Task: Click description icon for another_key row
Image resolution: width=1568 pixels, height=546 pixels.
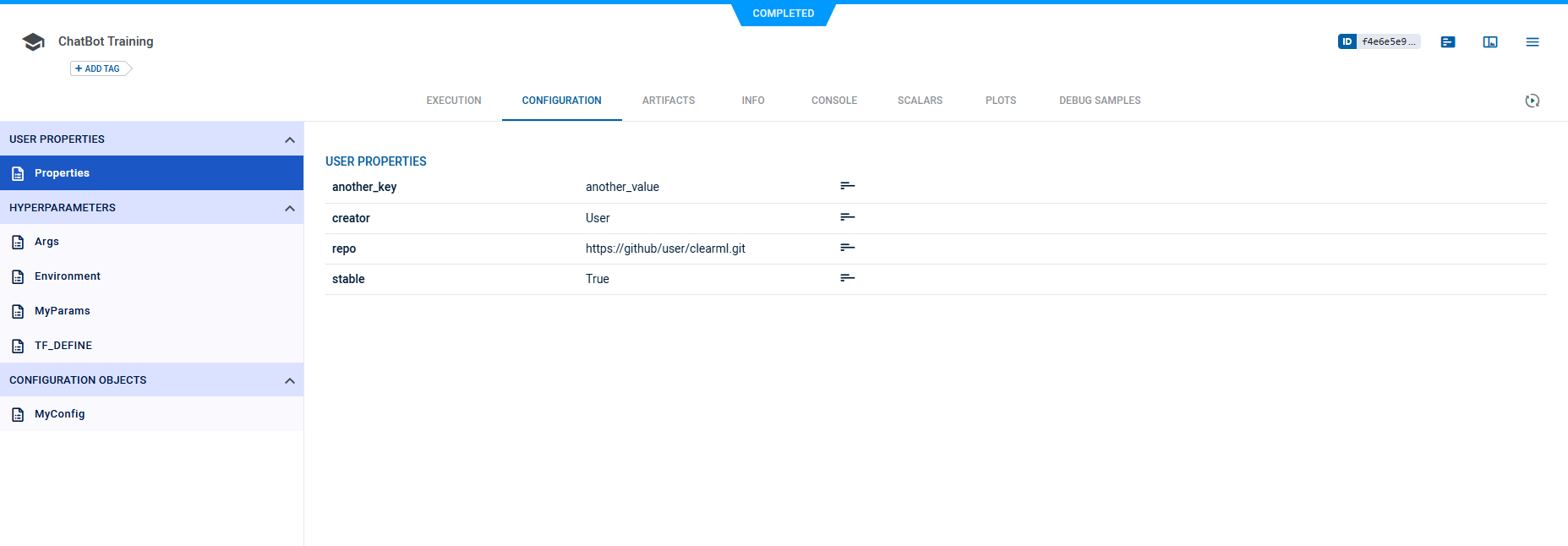Action: click(x=847, y=186)
